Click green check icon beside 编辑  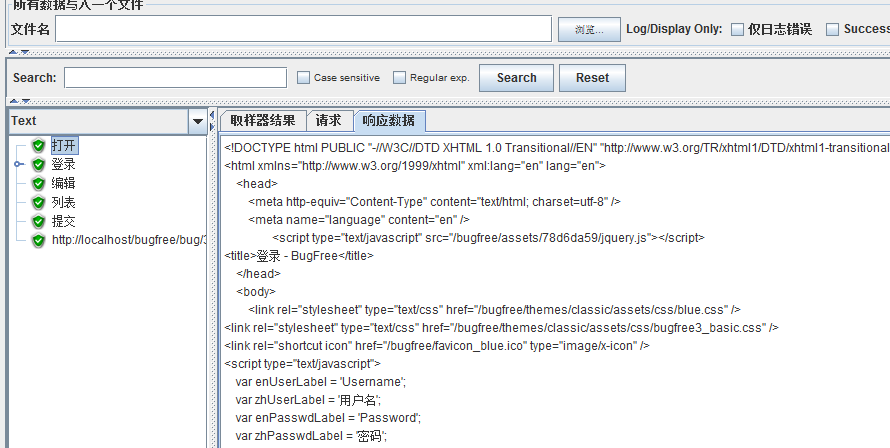(38, 183)
